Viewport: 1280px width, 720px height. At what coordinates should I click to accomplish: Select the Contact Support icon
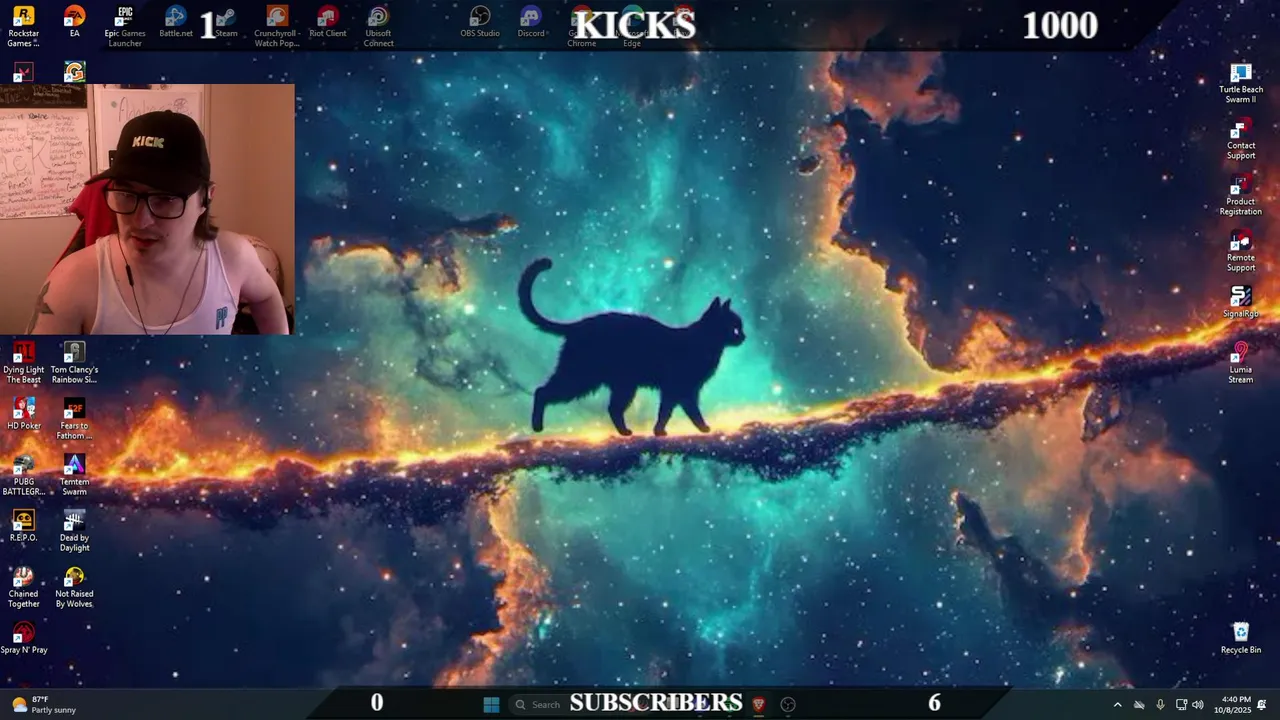pyautogui.click(x=1241, y=138)
